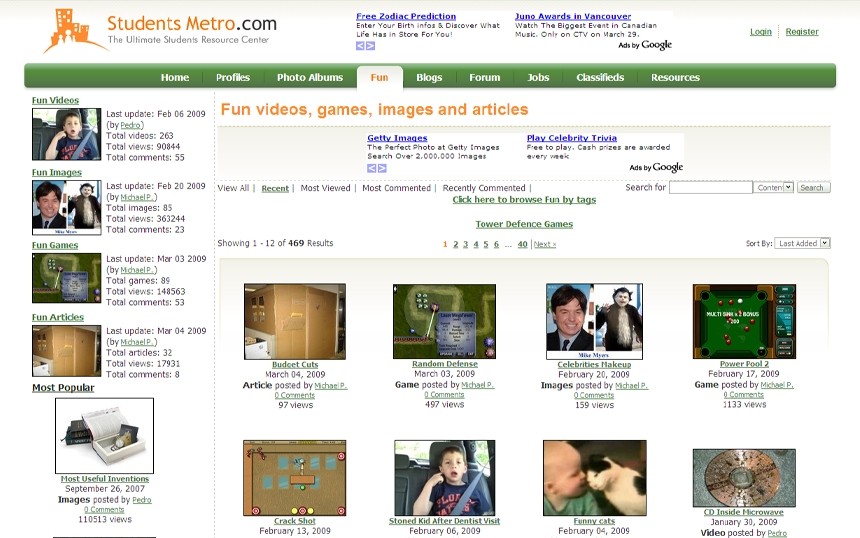Open the Jobs tab
Viewport: 860px width, 538px height.
point(538,77)
